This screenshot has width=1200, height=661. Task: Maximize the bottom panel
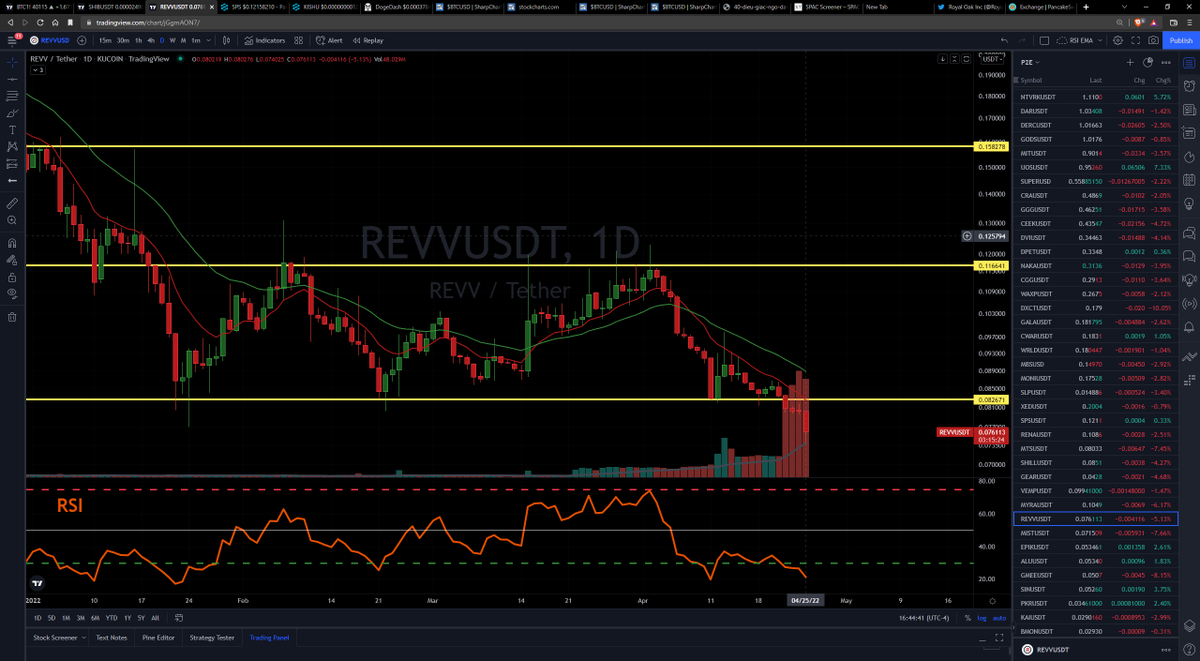point(998,637)
